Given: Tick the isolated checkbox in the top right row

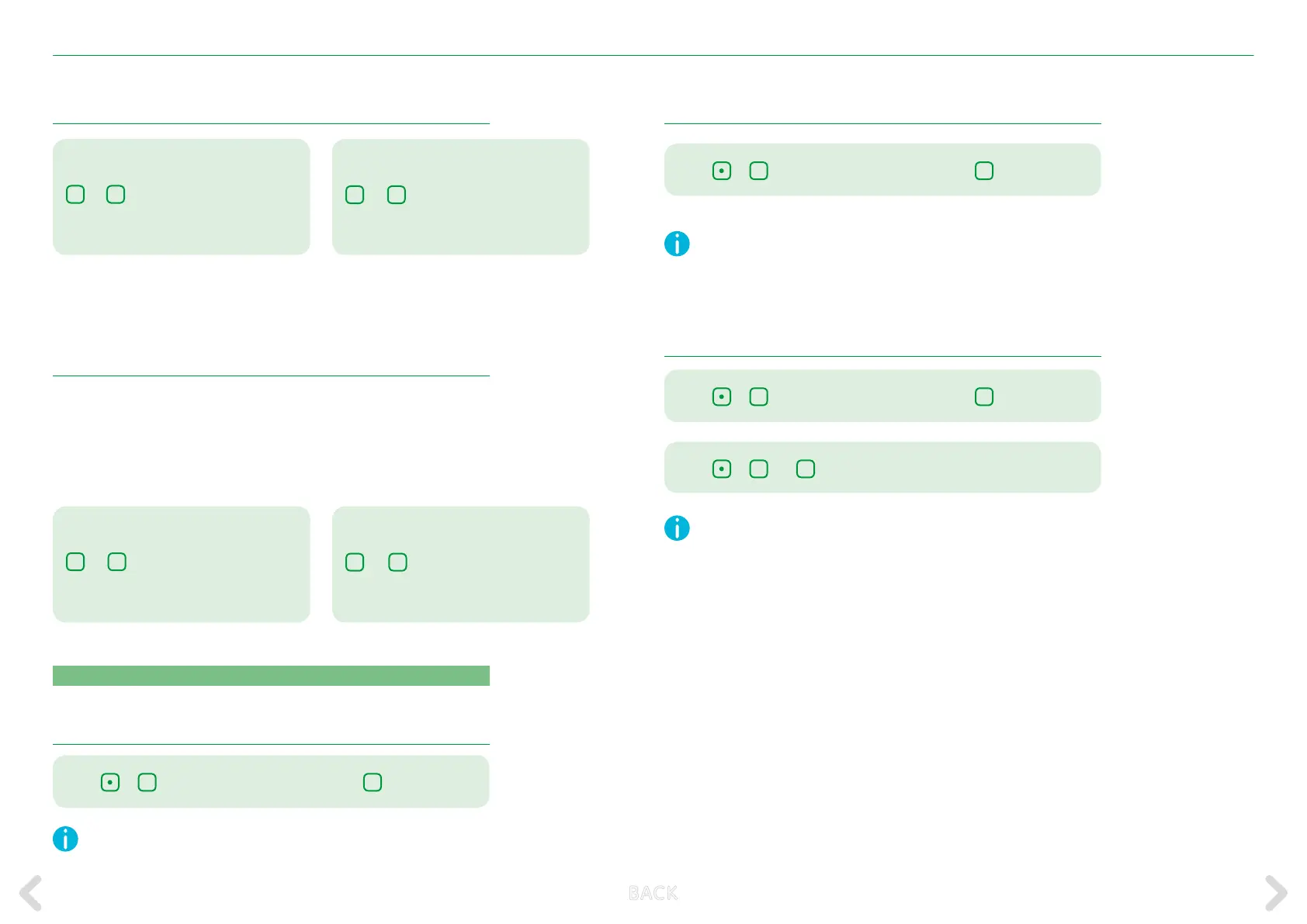Looking at the screenshot, I should (x=984, y=171).
